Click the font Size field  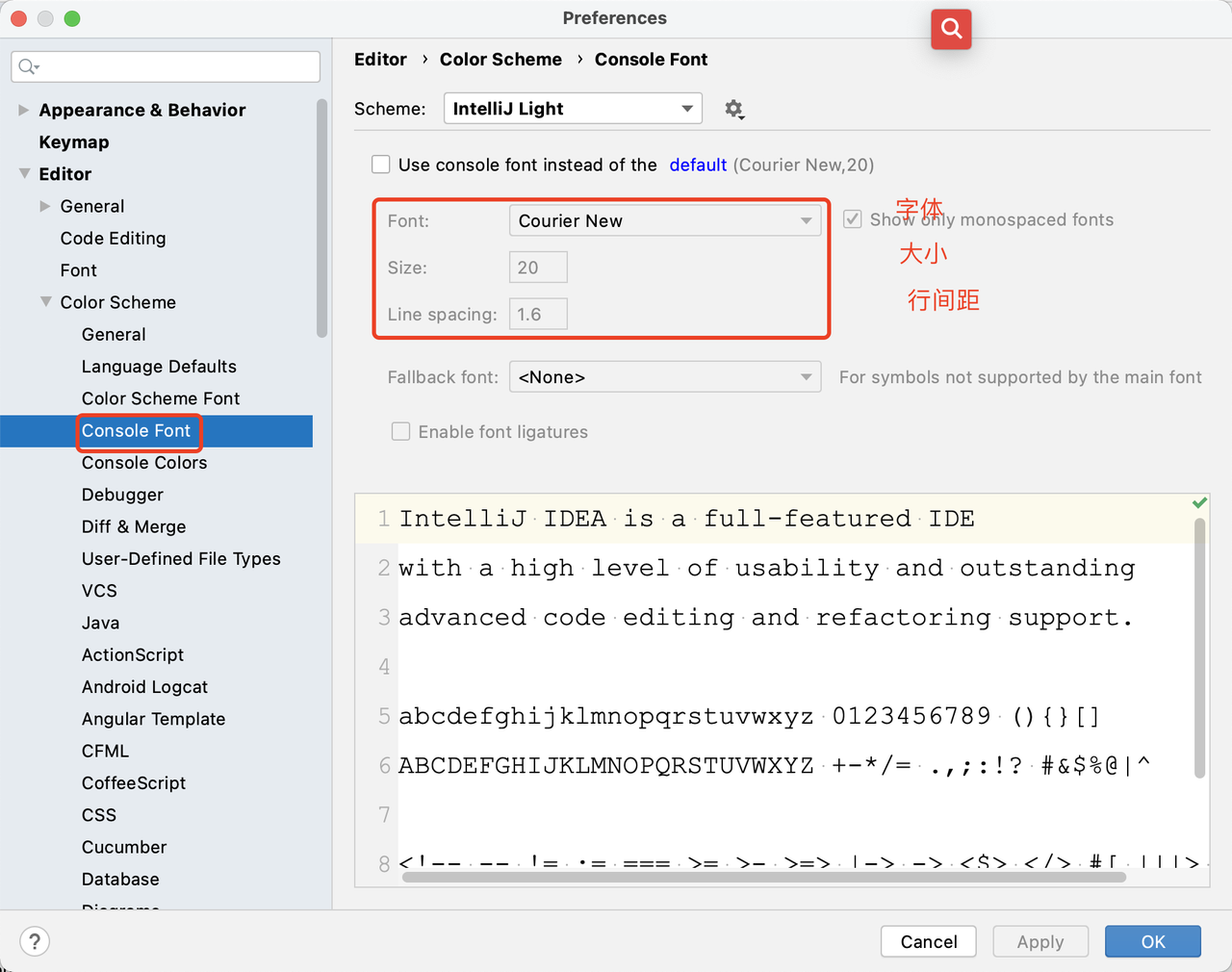tap(538, 268)
